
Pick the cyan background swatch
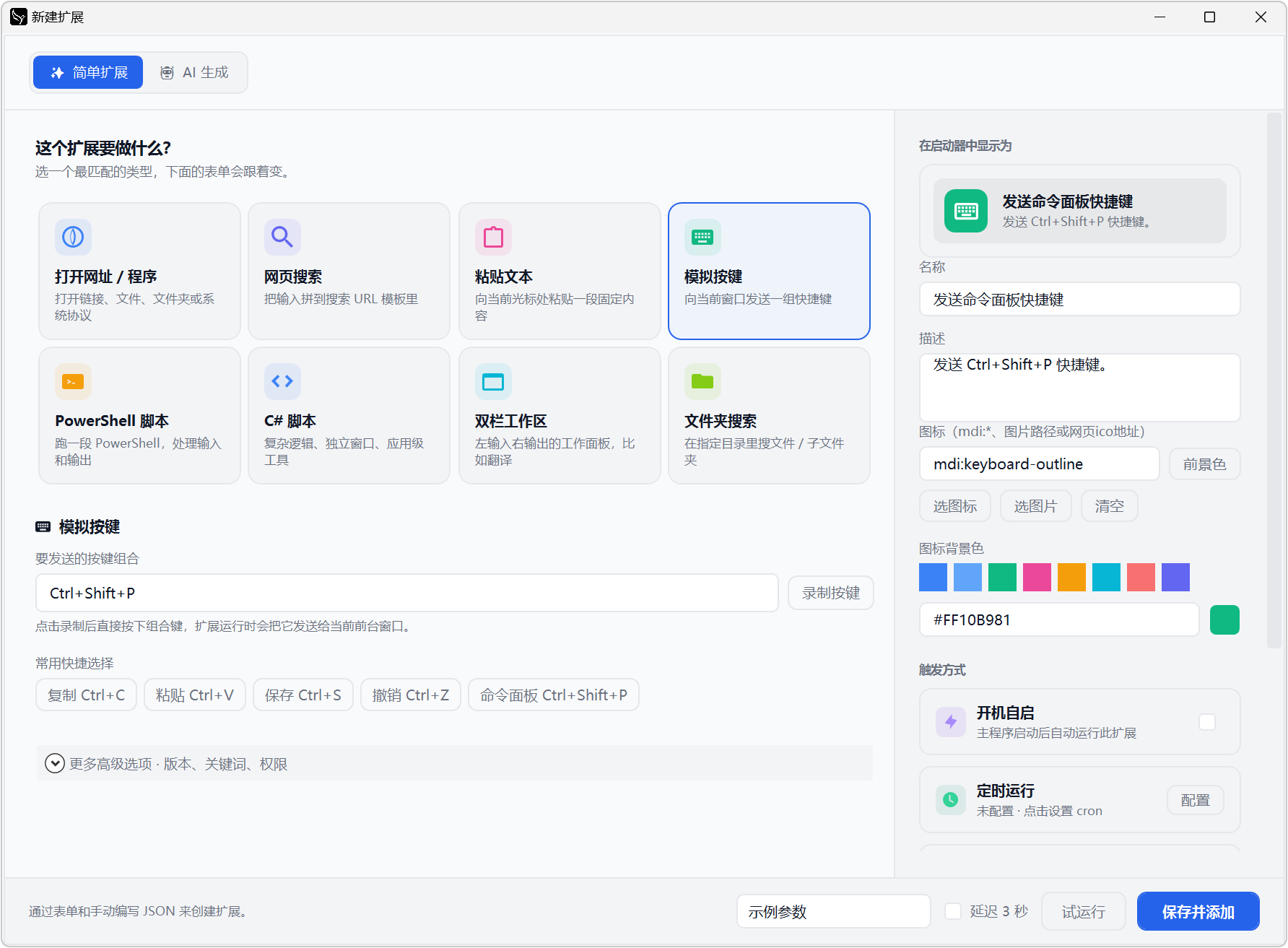click(1106, 577)
